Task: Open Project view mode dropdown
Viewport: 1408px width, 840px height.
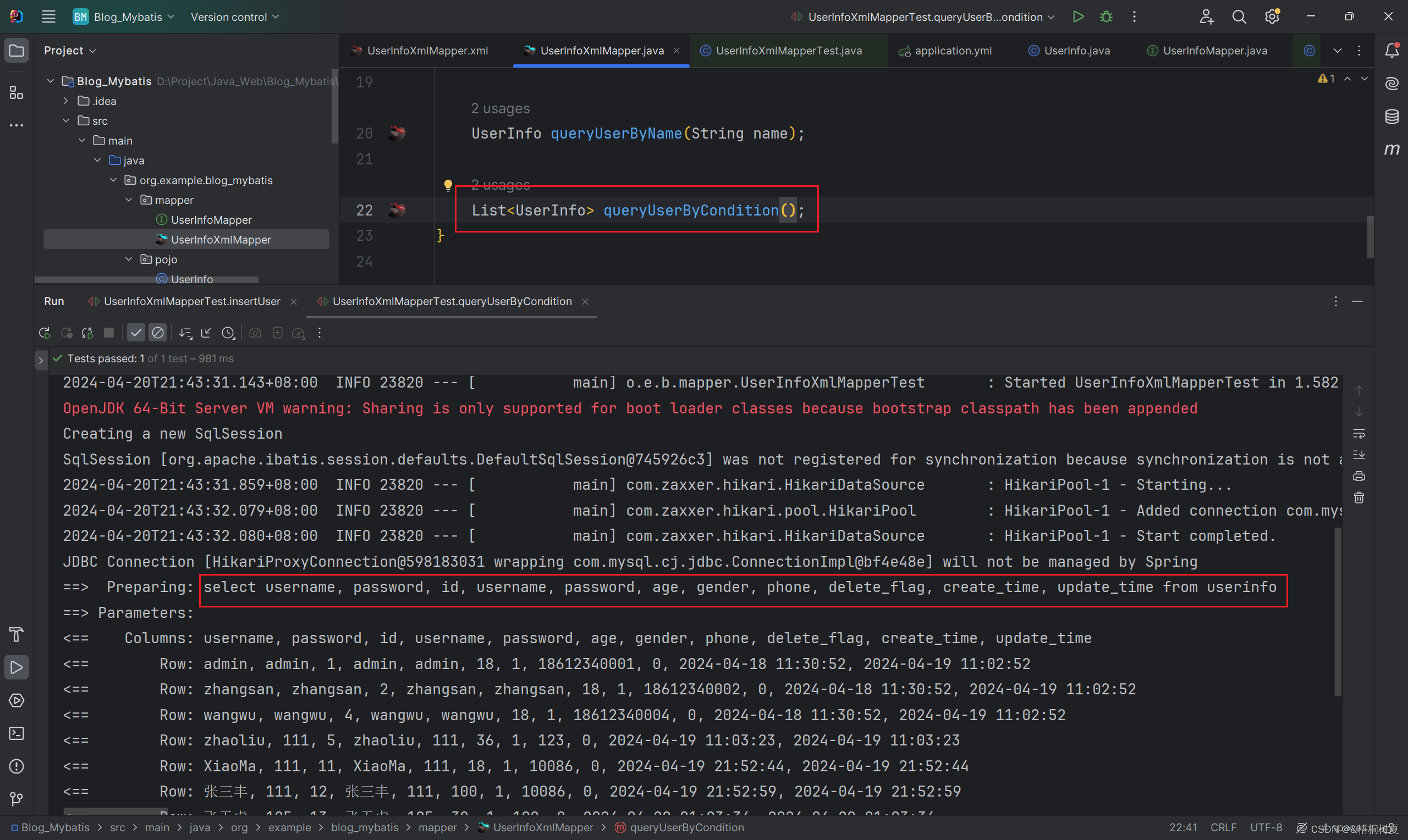Action: 70,51
